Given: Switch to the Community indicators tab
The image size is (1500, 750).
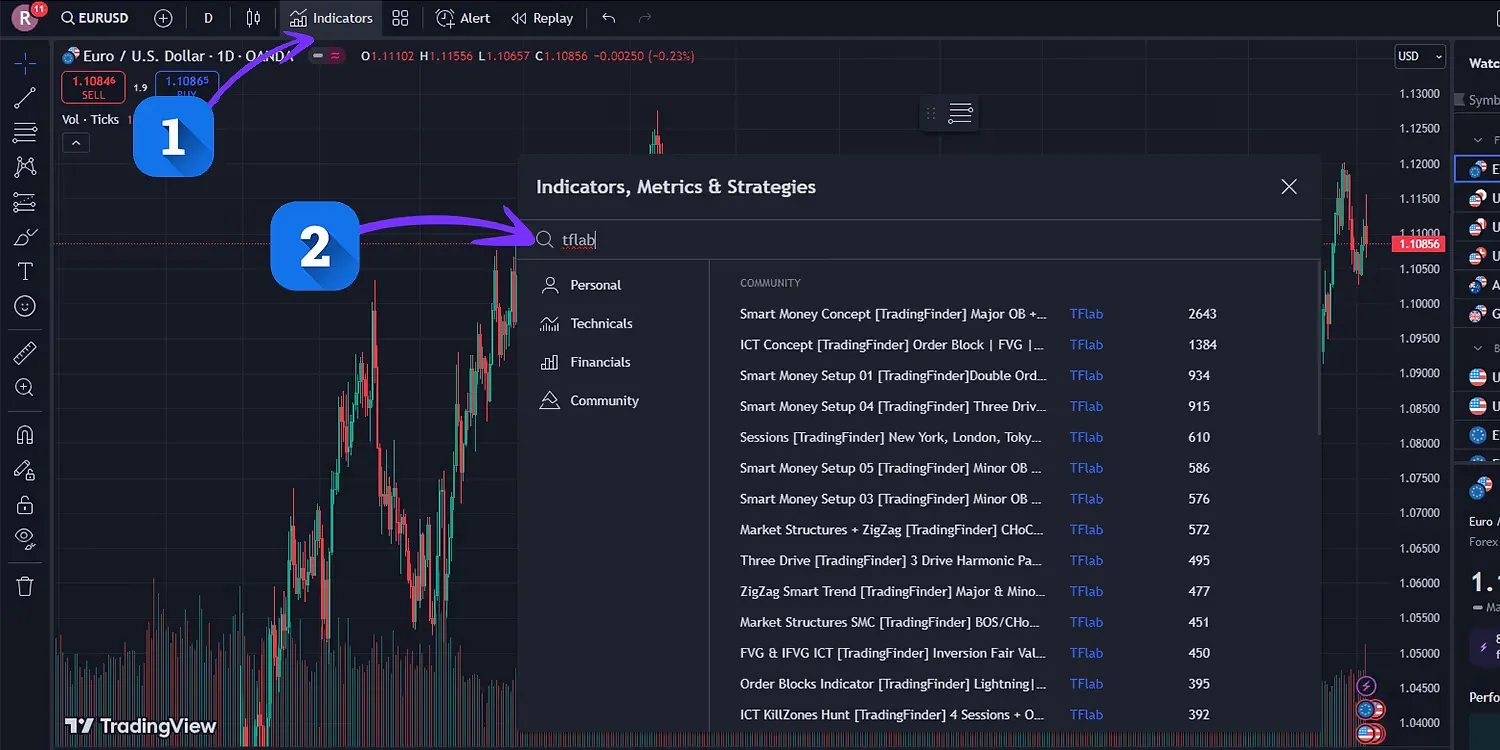Looking at the screenshot, I should (603, 400).
